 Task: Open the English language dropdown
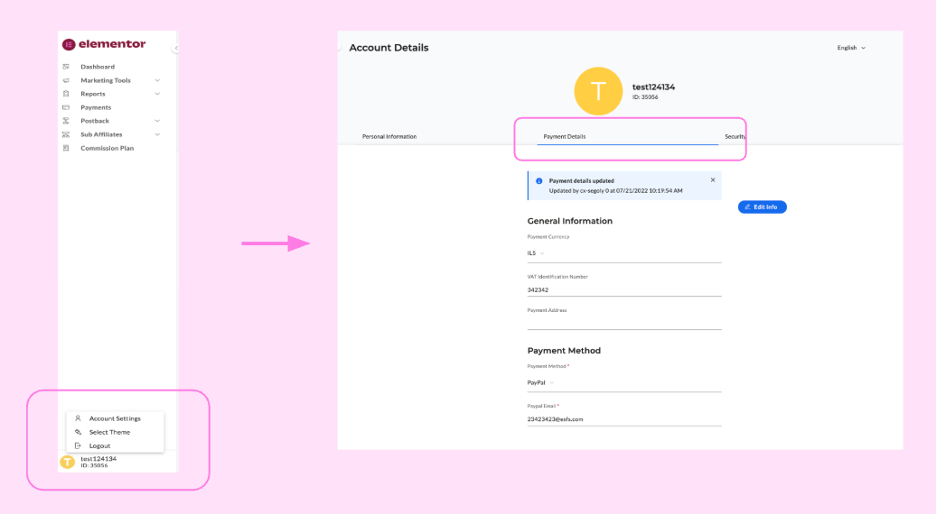point(851,48)
